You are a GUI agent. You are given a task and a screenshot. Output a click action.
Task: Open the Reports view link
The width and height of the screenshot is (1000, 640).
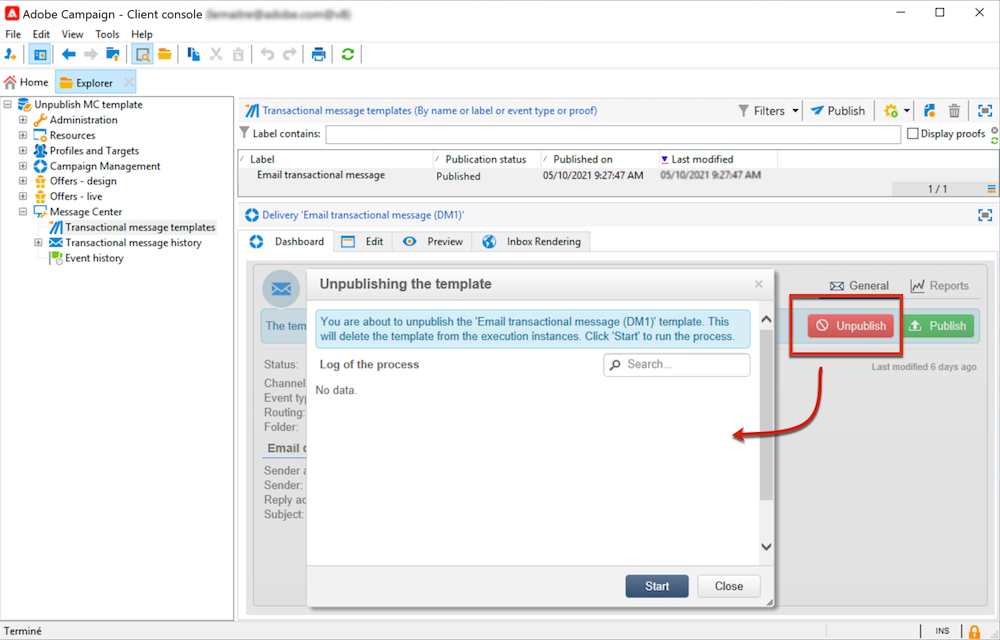[x=939, y=286]
